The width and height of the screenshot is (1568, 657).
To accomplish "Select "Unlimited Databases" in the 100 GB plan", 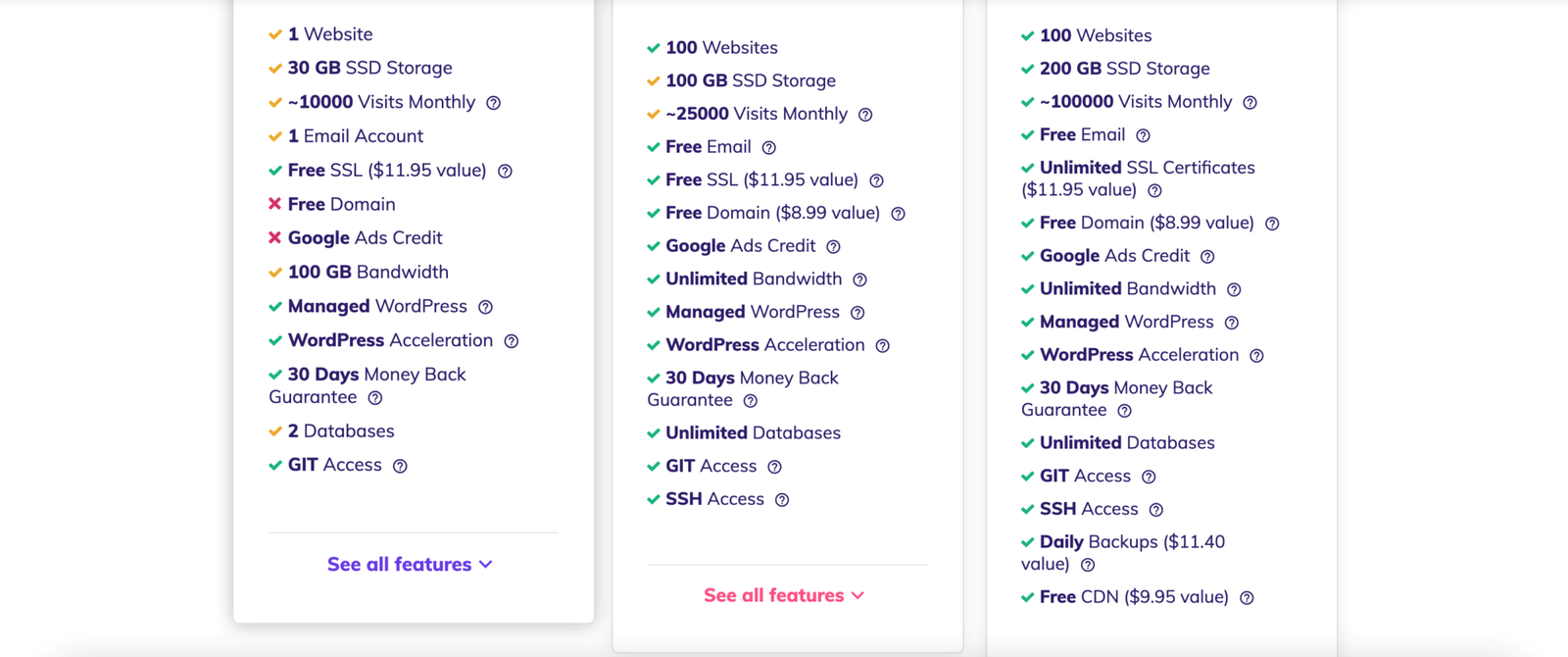I will [753, 432].
